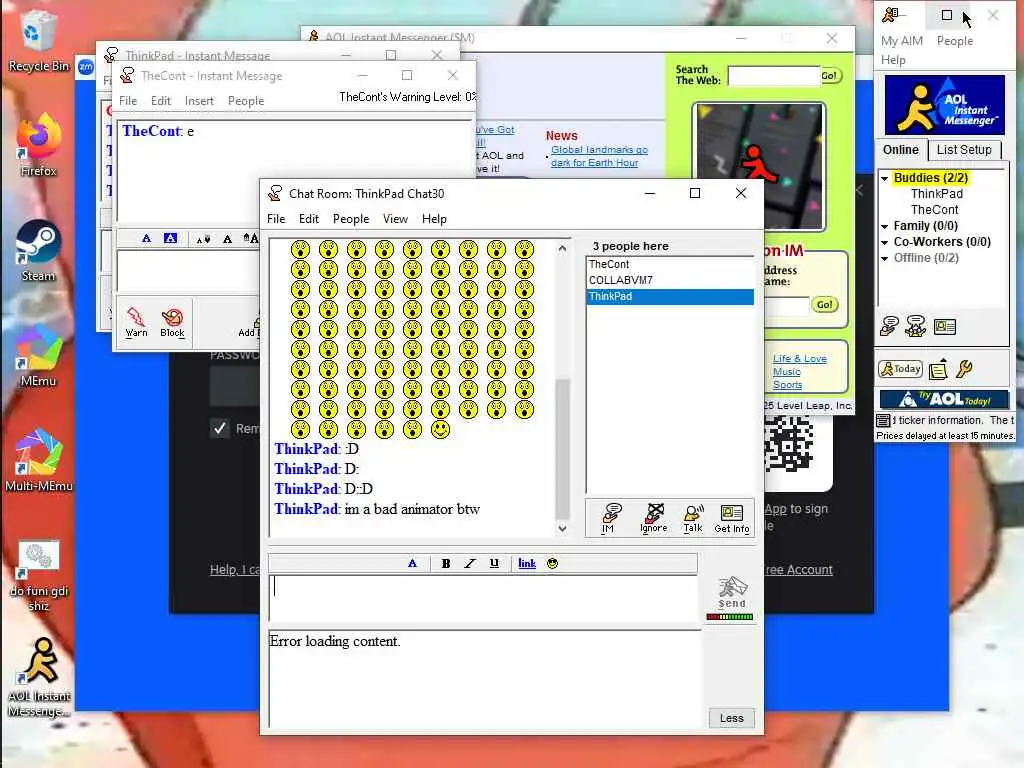Viewport: 1024px width, 768px height.
Task: Click the text color icon in TheCont IM window
Action: [x=146, y=238]
